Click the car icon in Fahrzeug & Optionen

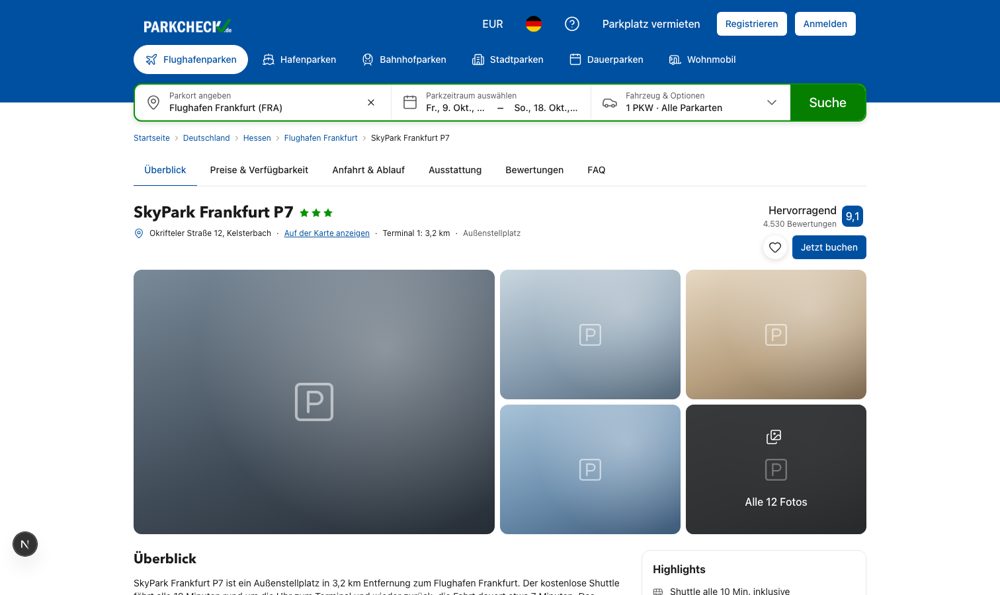610,103
